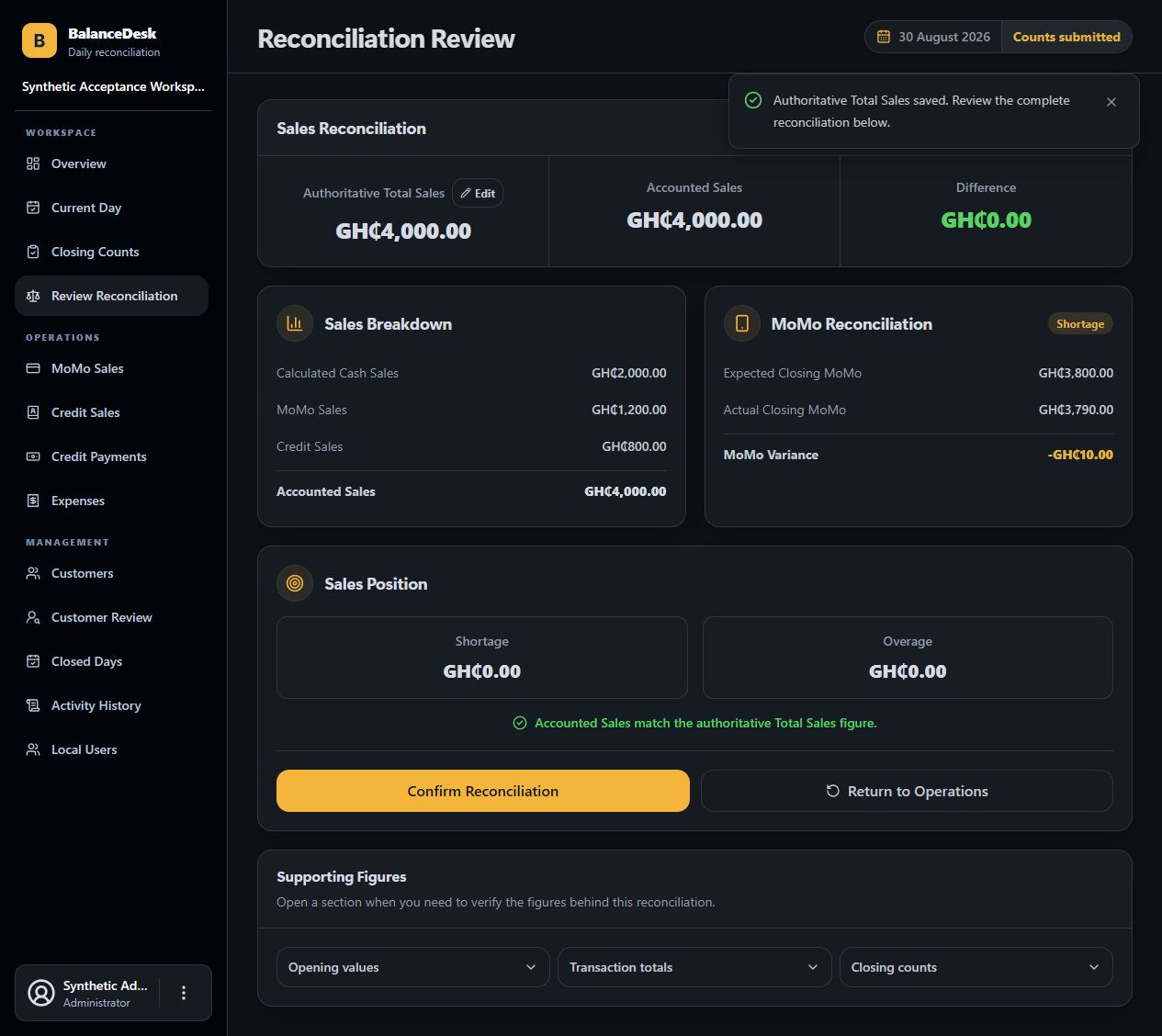Edit the Authoritative Total Sales

click(478, 193)
